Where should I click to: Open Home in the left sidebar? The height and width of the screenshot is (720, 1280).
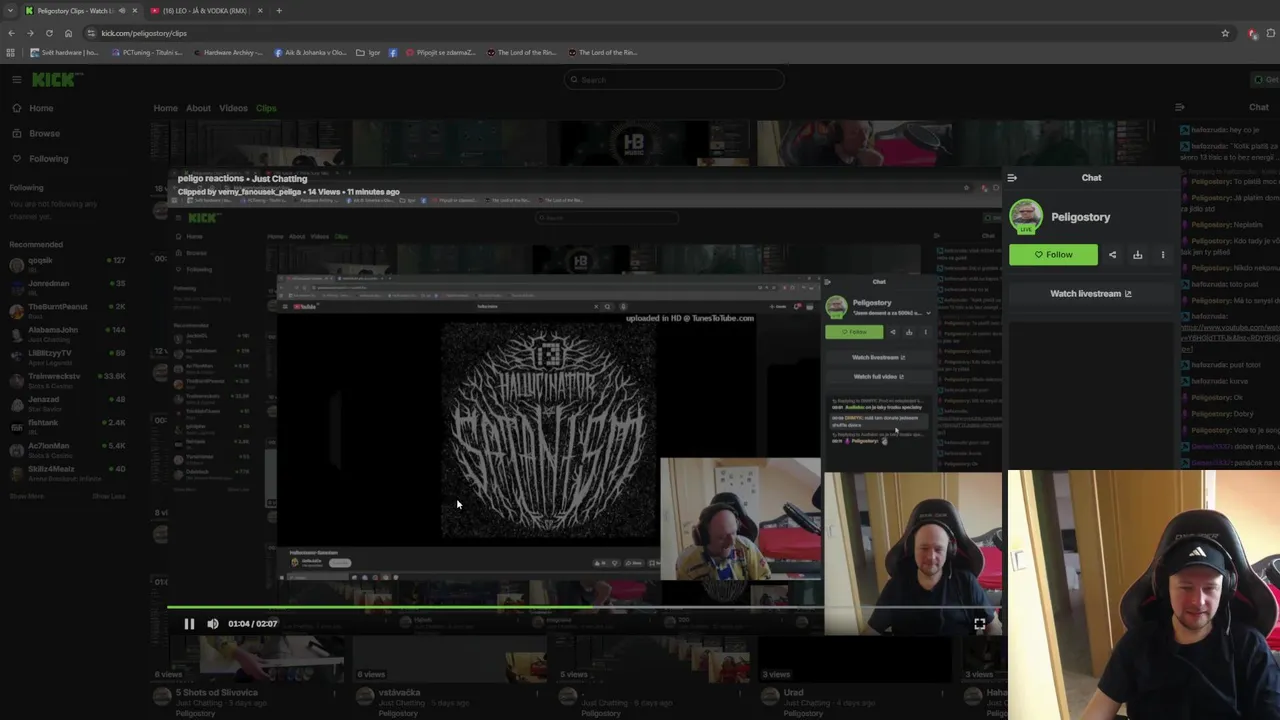(x=32, y=108)
